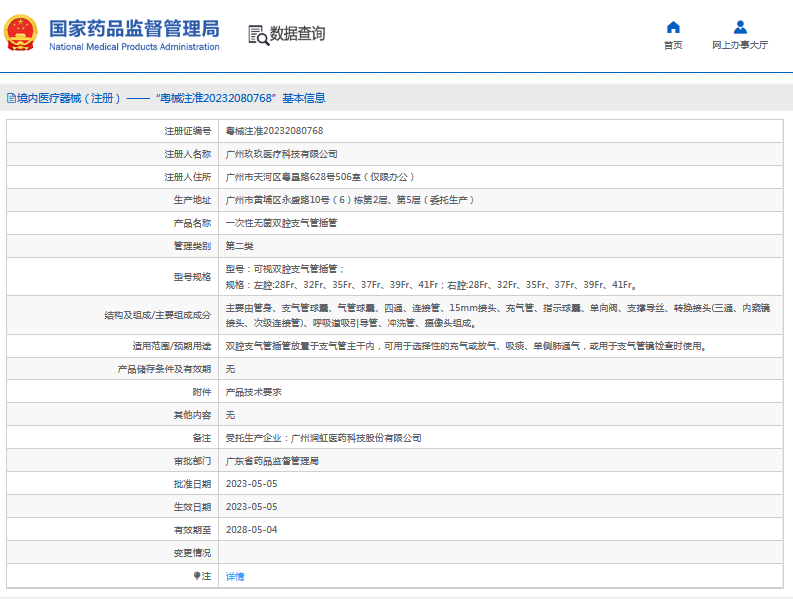Click the 批准日期 label cell
This screenshot has width=793, height=599.
point(112,484)
